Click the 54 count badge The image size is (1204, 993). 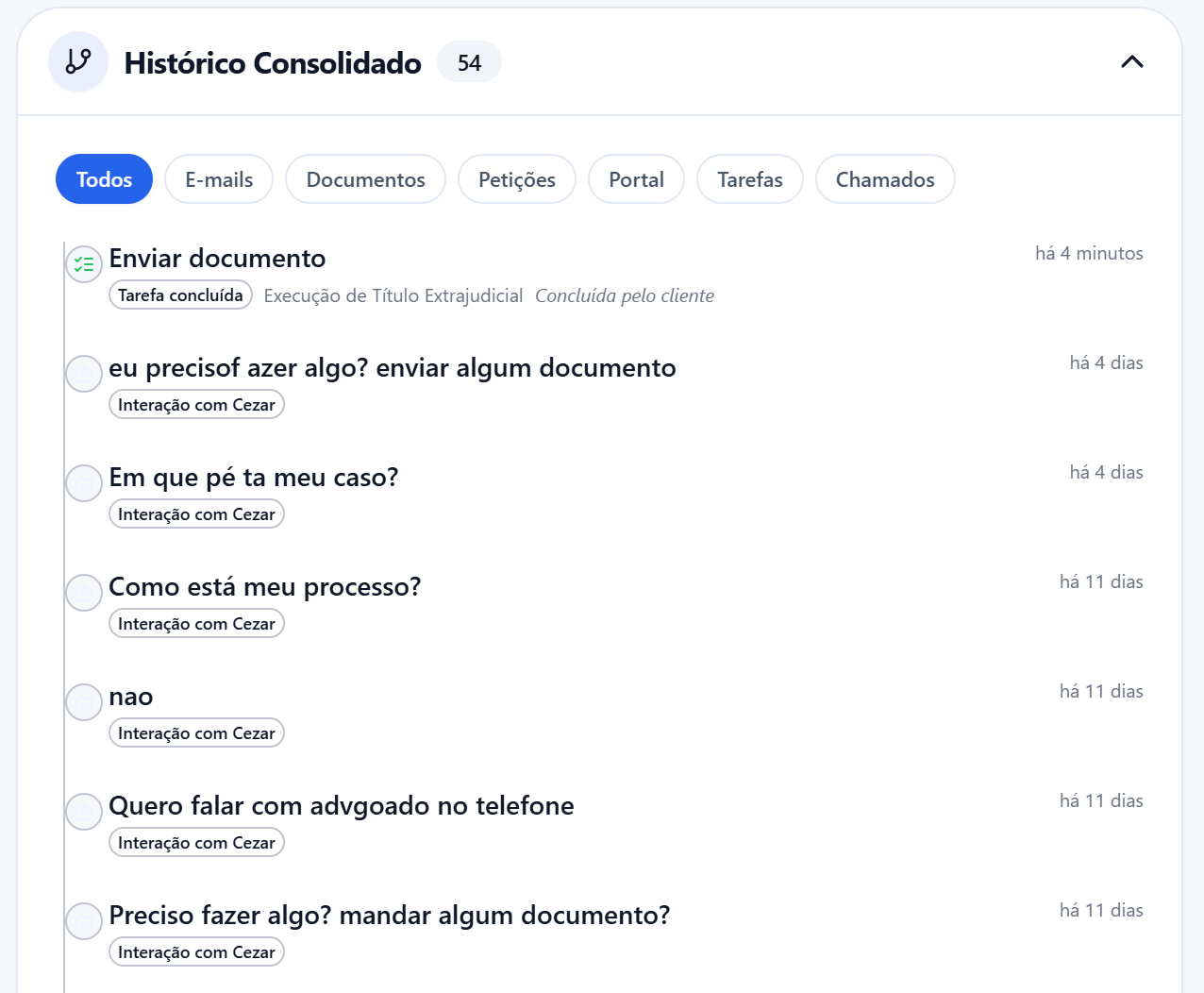[469, 62]
